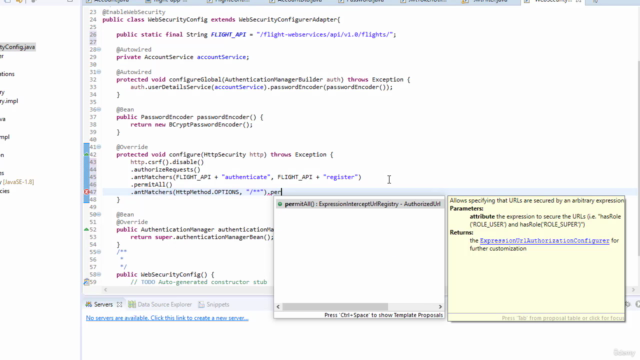Click the 'ations' entry in the explorer
The height and width of the screenshot is (360, 640).
click(7, 74)
